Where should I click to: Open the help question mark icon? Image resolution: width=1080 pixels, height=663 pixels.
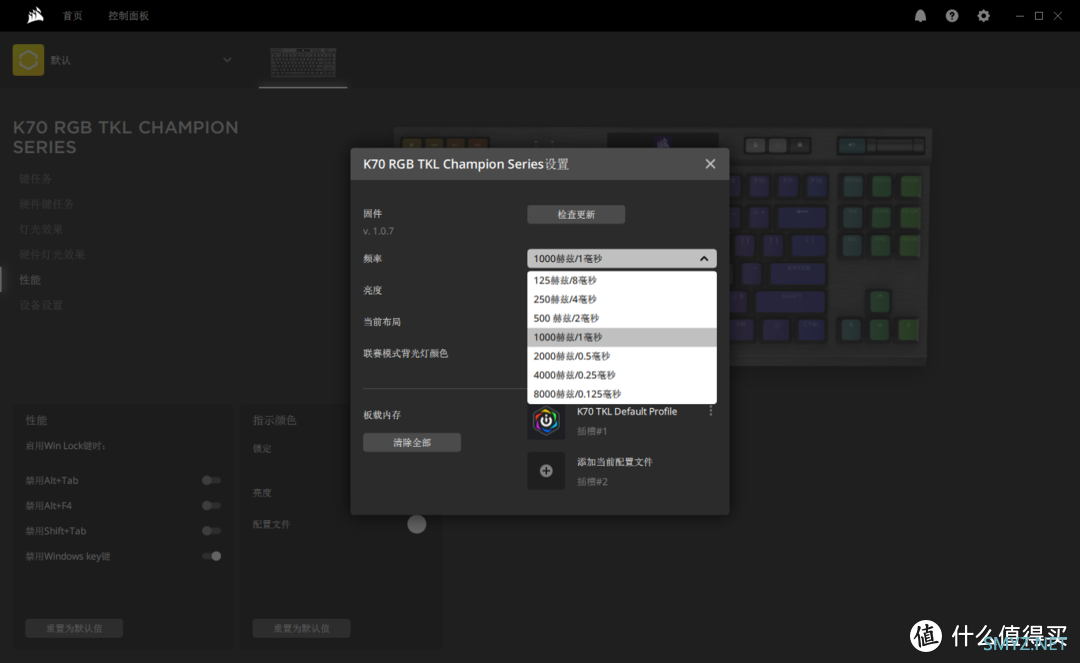click(x=952, y=16)
